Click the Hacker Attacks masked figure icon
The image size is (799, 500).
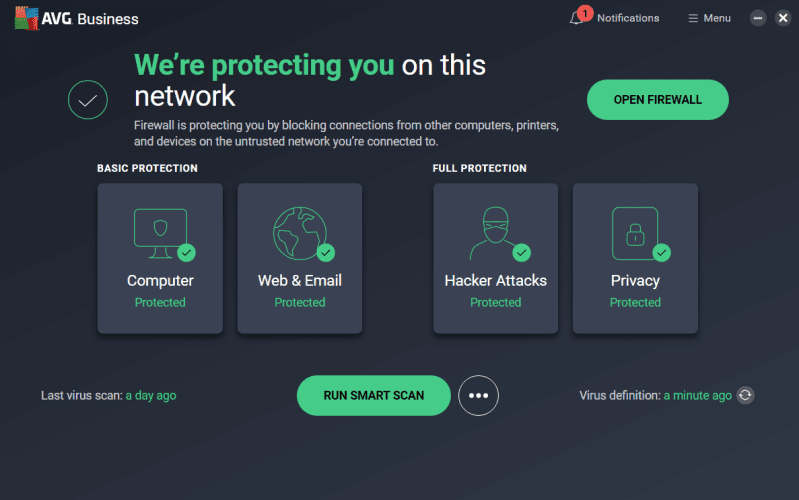[x=494, y=230]
